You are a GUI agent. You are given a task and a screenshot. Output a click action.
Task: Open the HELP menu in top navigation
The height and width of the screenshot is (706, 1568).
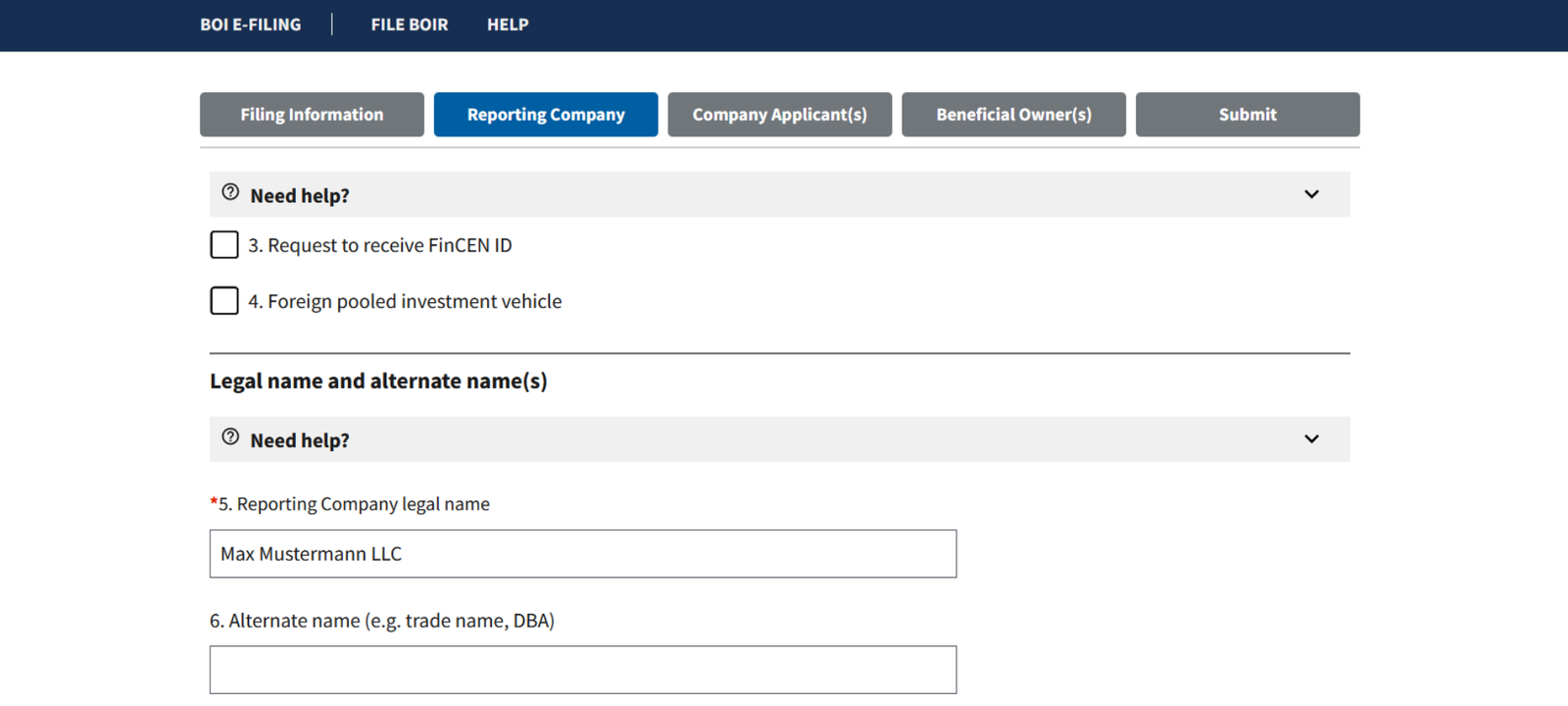508,25
